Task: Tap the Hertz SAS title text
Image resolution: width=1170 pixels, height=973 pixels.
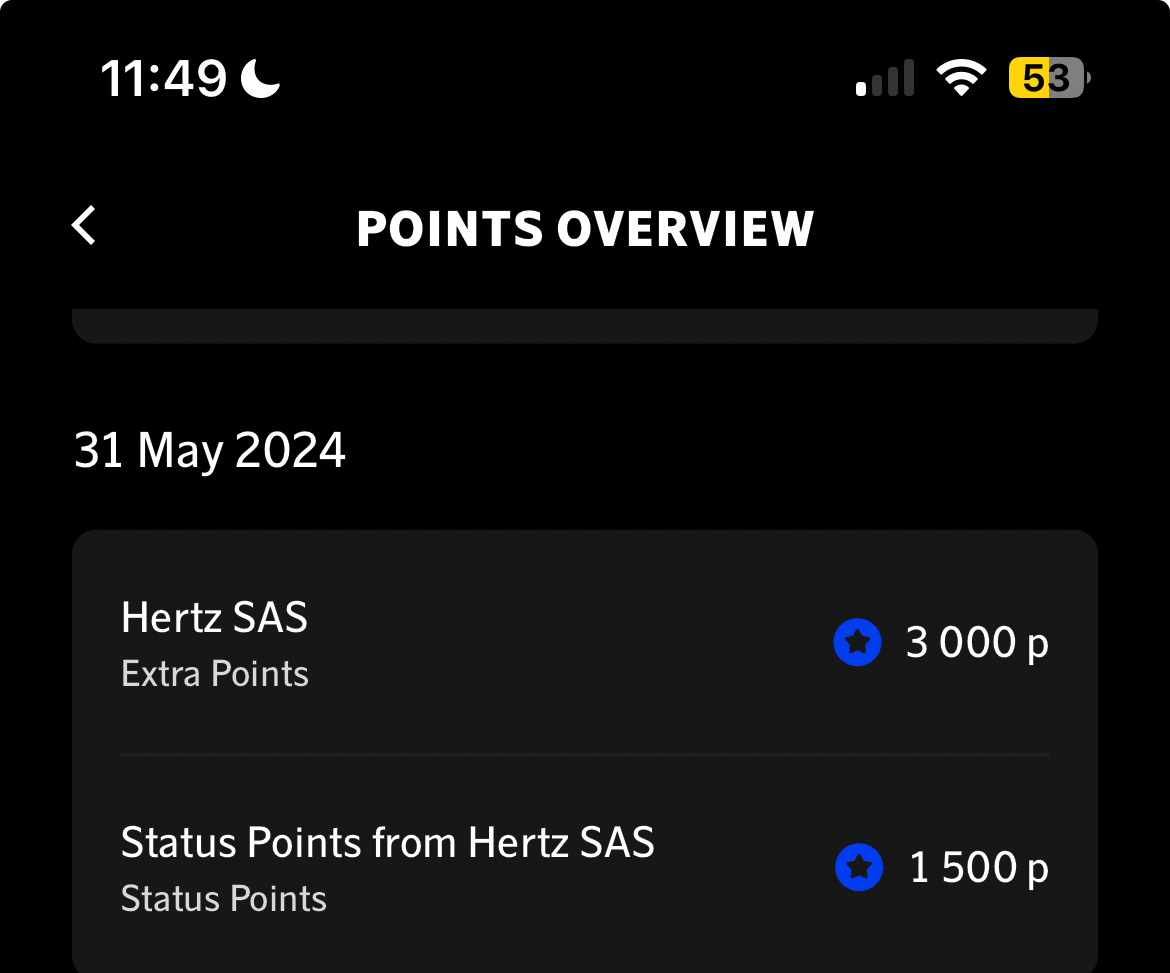Action: pyautogui.click(x=214, y=617)
